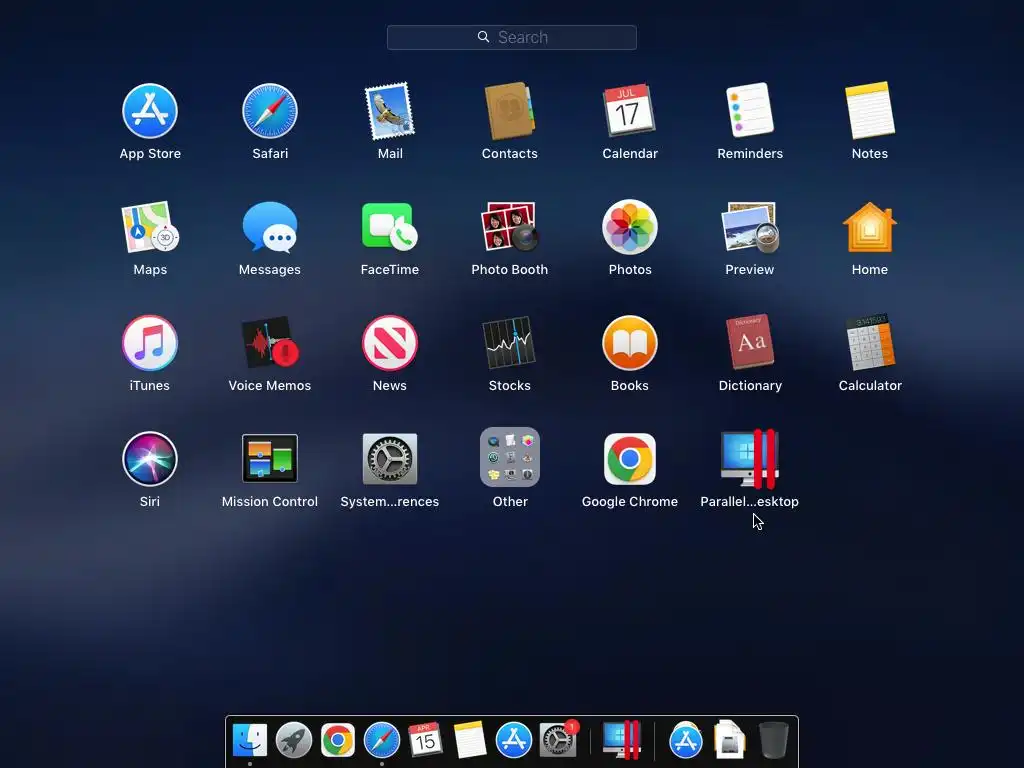Open Calendar from the Dock
This screenshot has width=1024, height=768.
425,739
